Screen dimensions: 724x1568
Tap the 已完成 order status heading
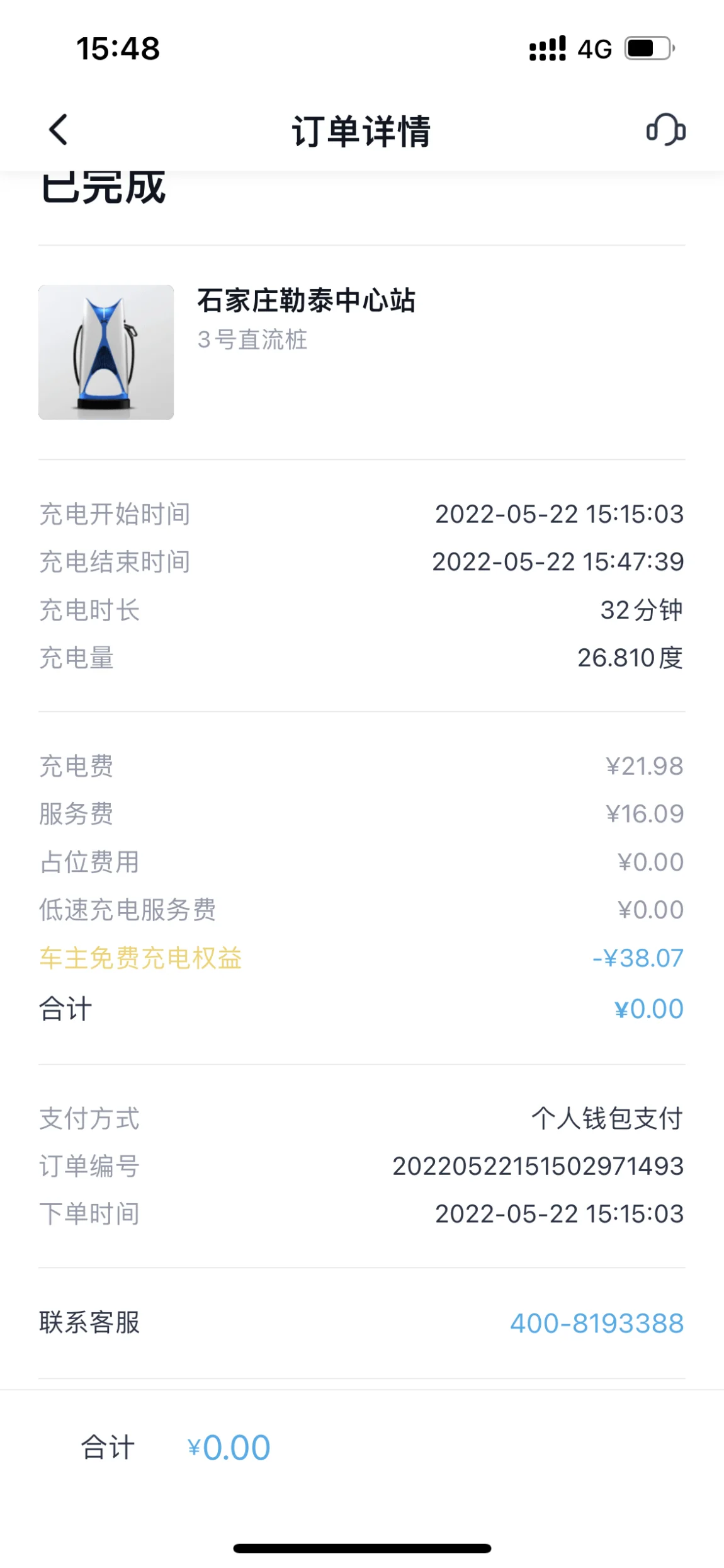click(x=103, y=188)
